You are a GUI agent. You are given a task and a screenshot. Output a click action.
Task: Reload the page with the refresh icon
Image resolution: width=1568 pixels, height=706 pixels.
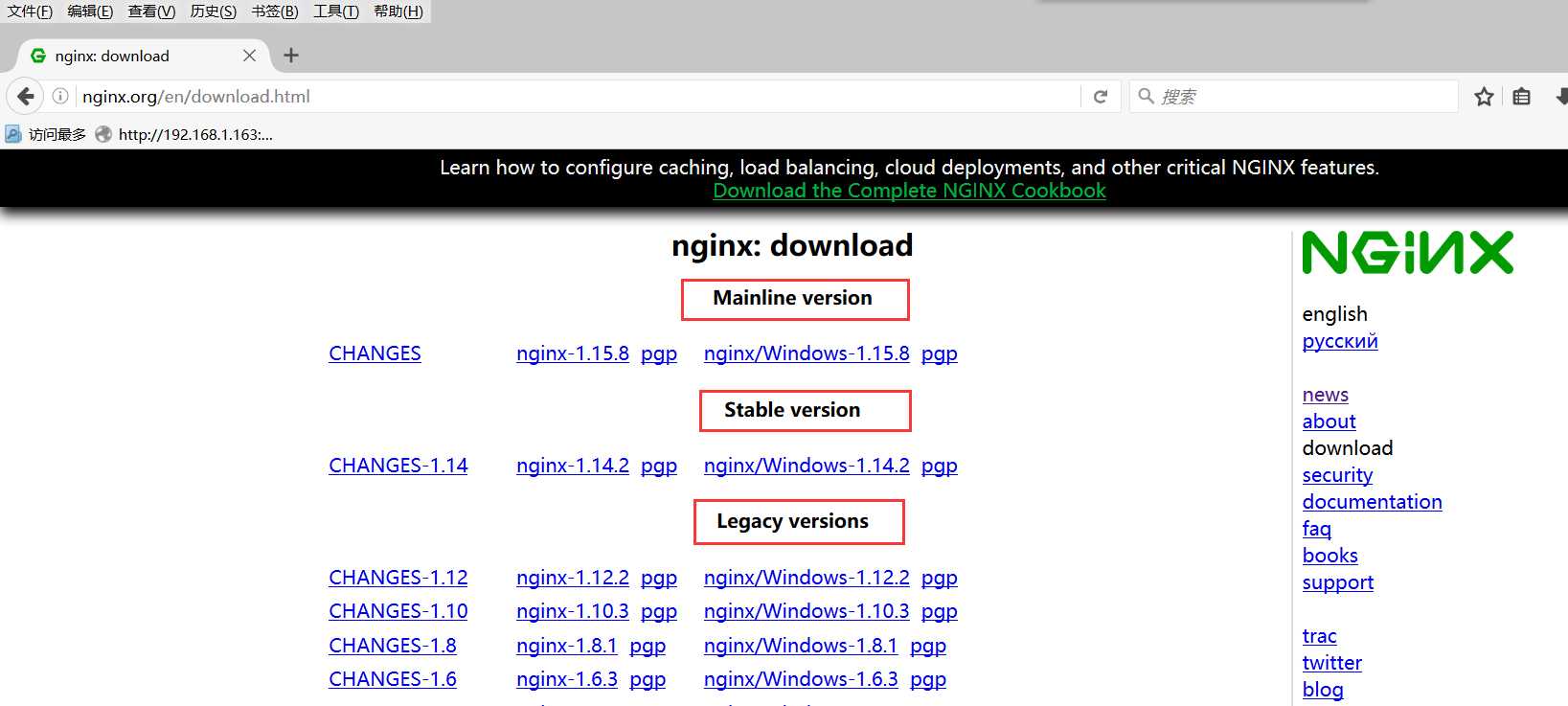coord(1101,96)
